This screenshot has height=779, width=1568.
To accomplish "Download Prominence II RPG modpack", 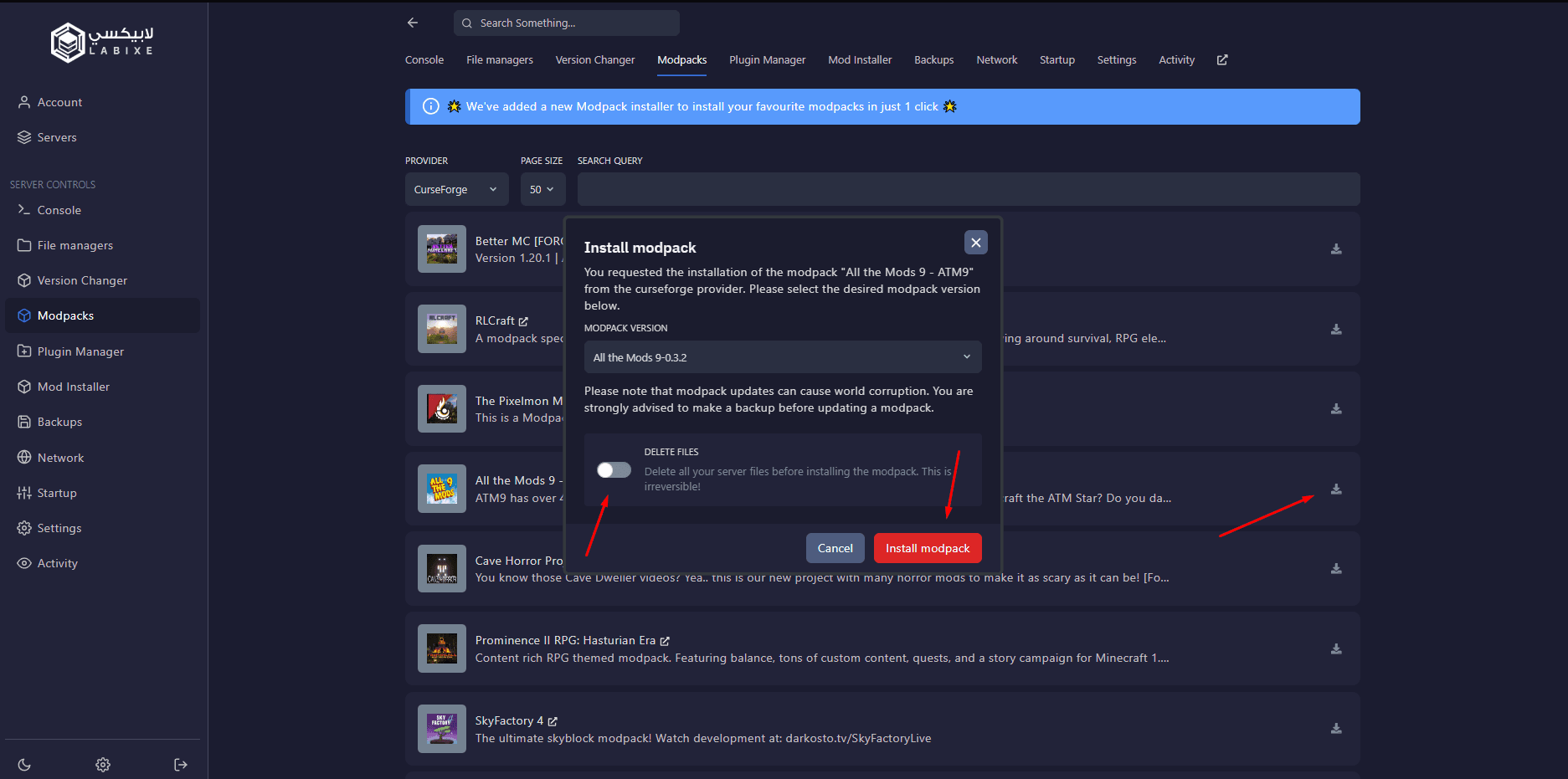I will 1336,649.
